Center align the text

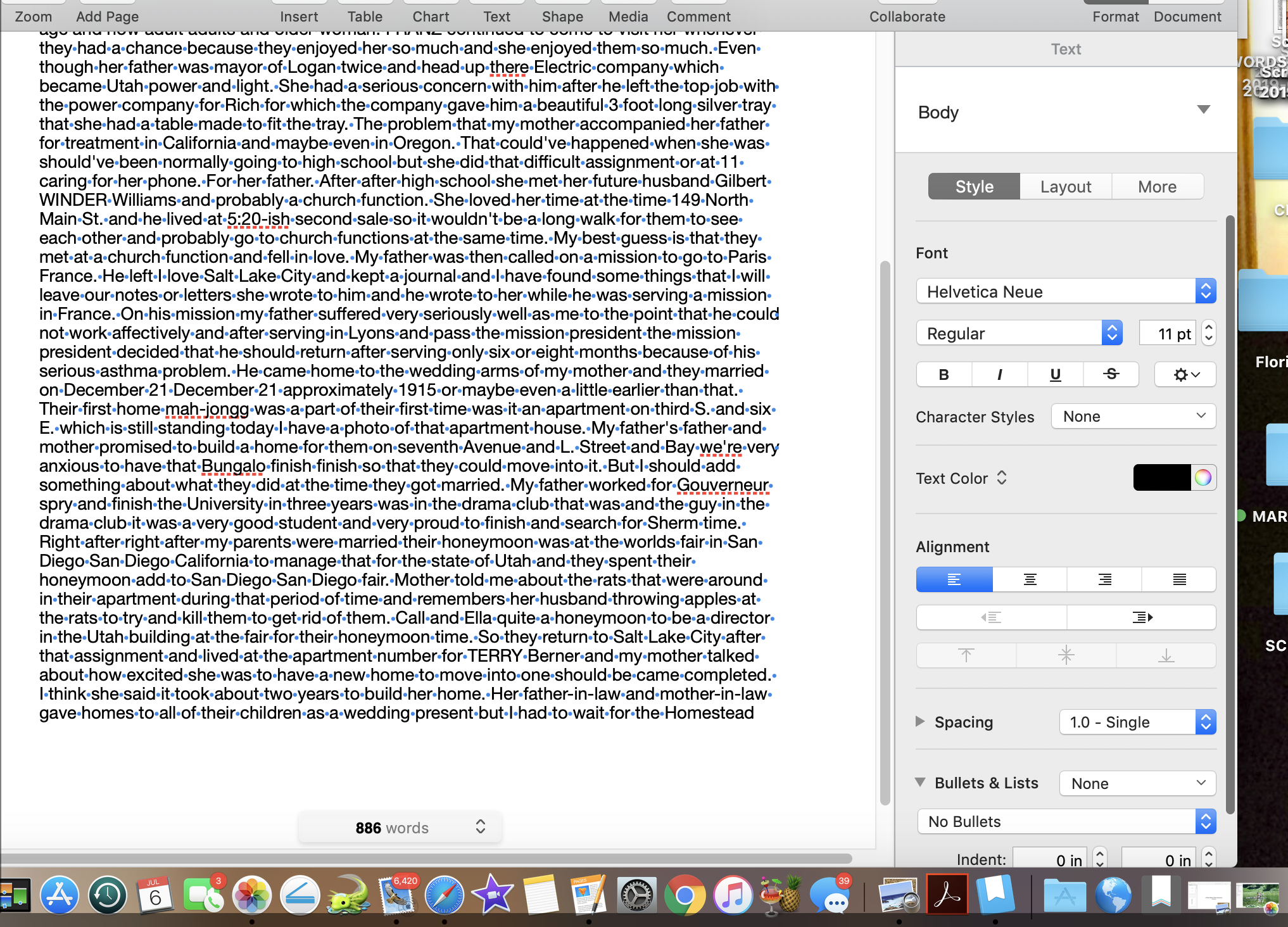[1030, 579]
